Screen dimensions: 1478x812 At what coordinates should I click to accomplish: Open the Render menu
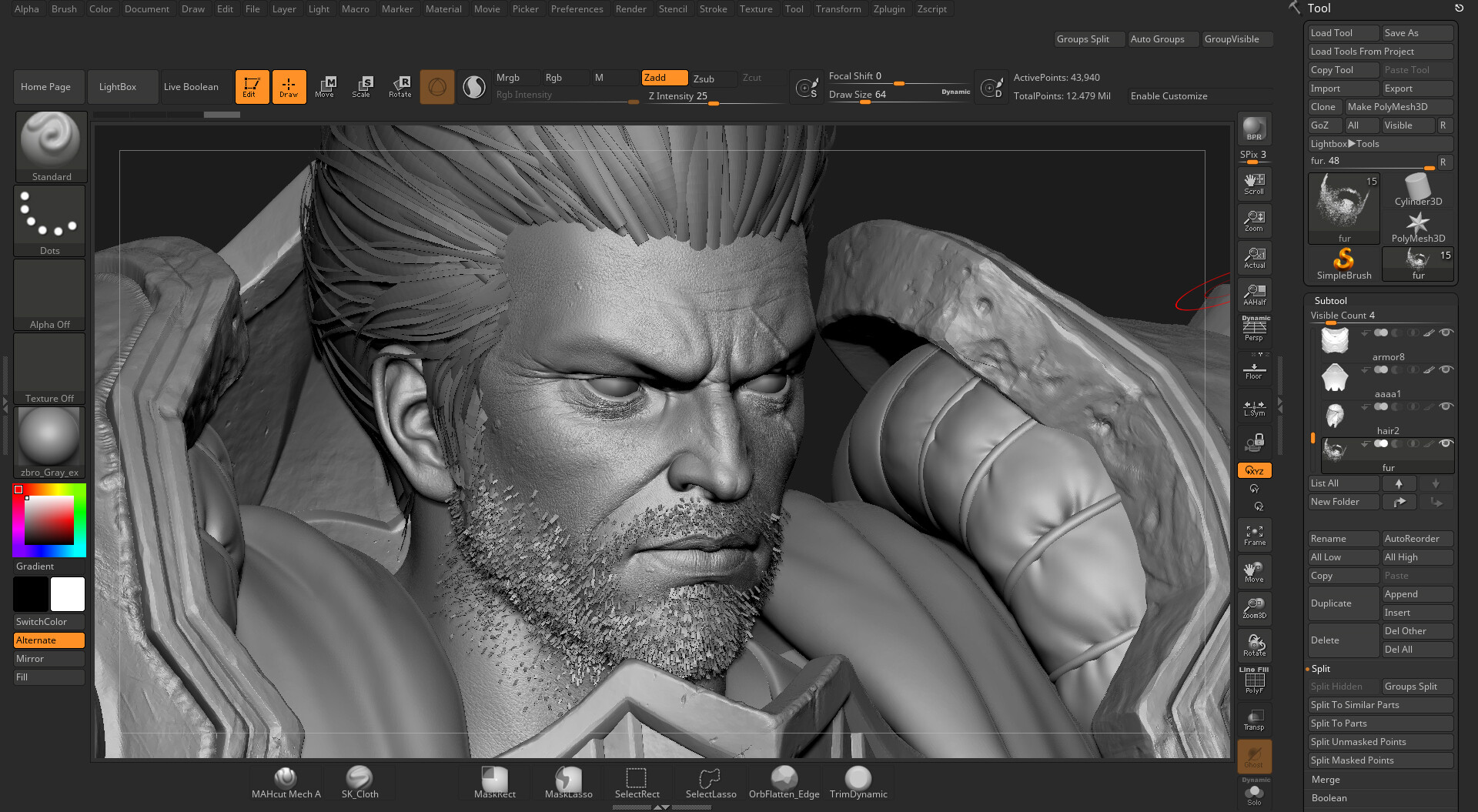630,8
